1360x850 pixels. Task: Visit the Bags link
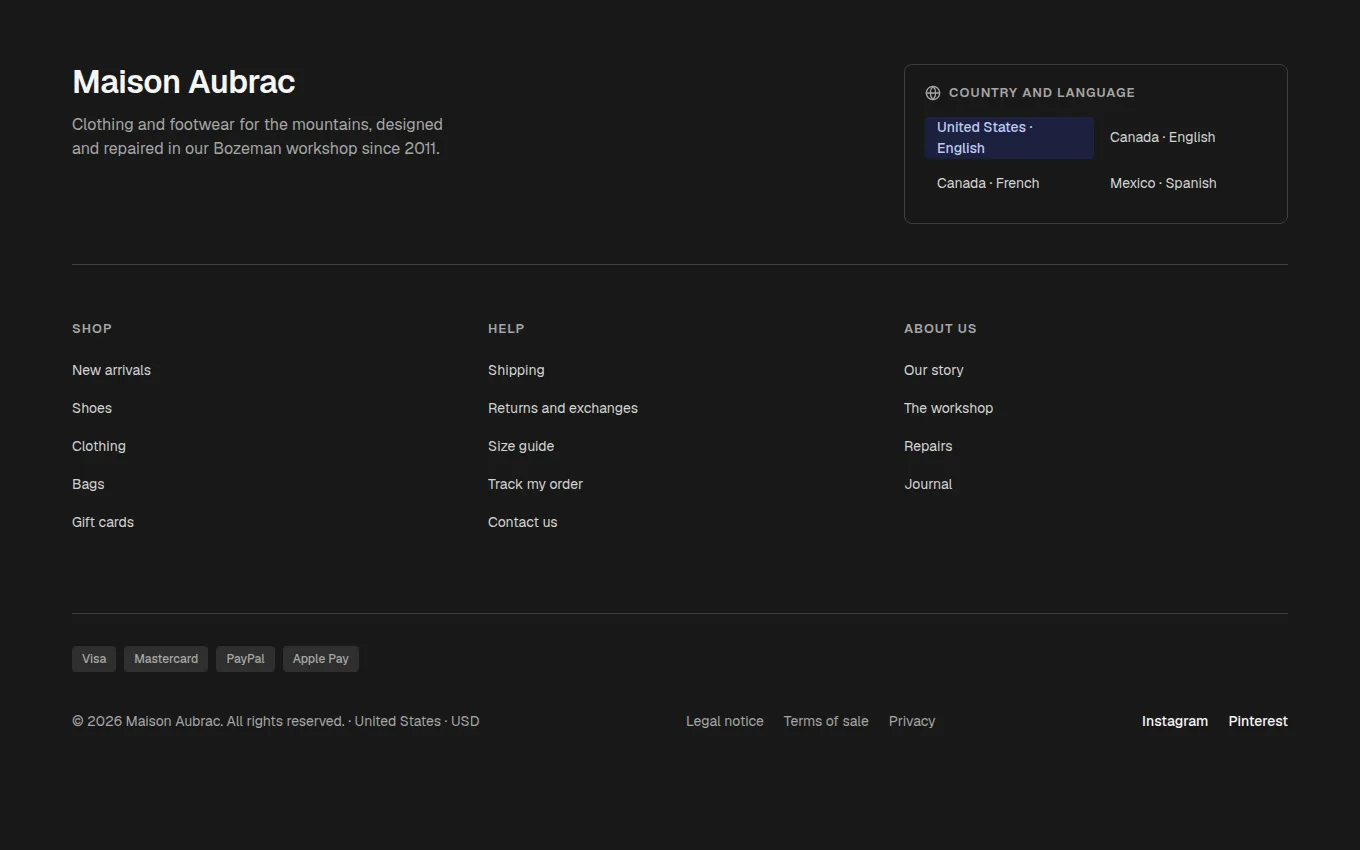coord(88,484)
